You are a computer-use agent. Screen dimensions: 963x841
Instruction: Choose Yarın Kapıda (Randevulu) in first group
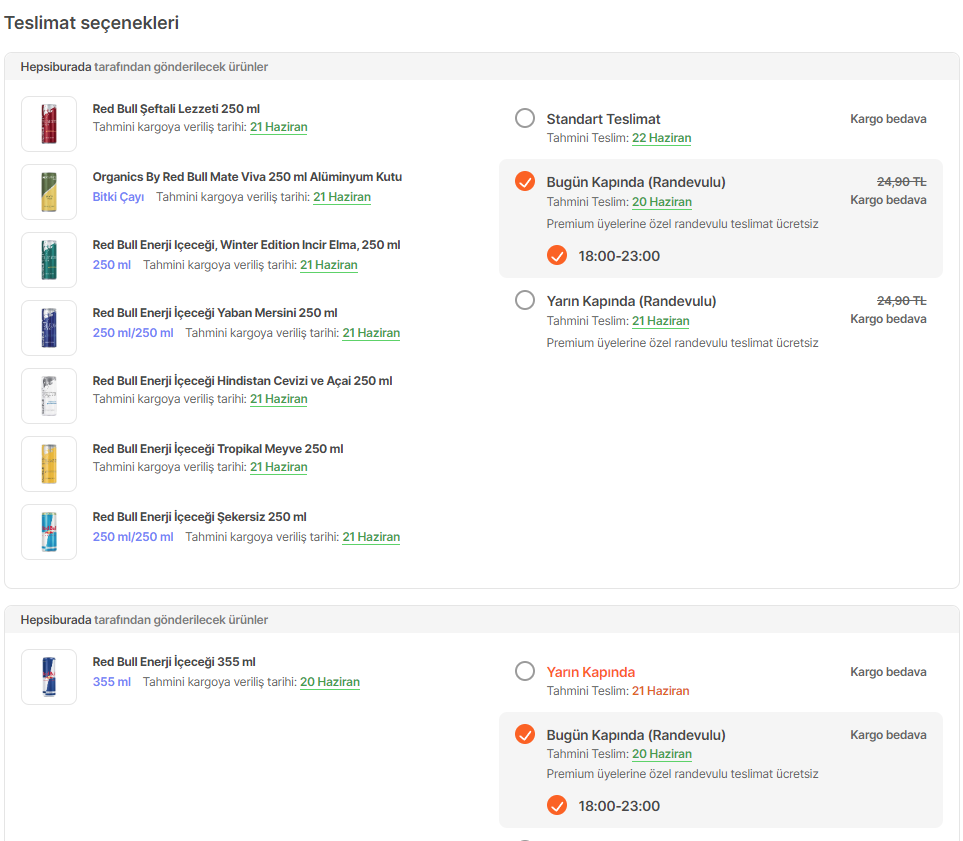coord(525,300)
